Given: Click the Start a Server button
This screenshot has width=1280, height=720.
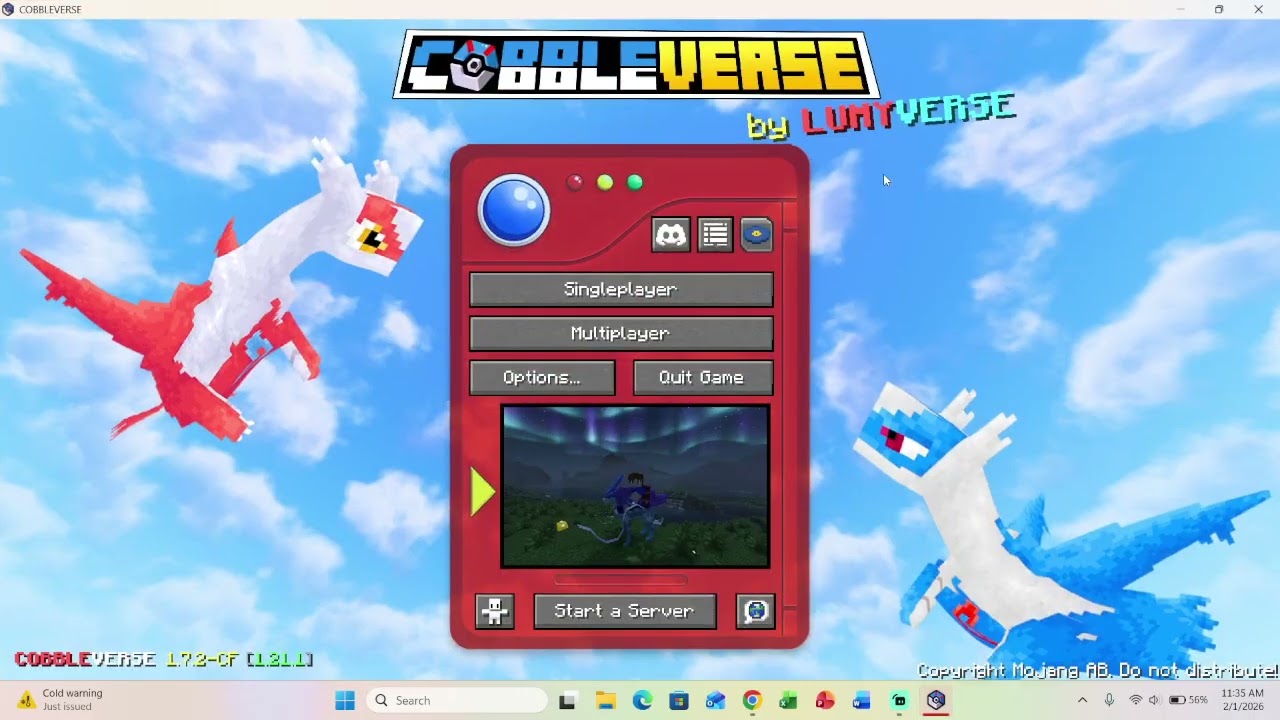Looking at the screenshot, I should [x=625, y=611].
